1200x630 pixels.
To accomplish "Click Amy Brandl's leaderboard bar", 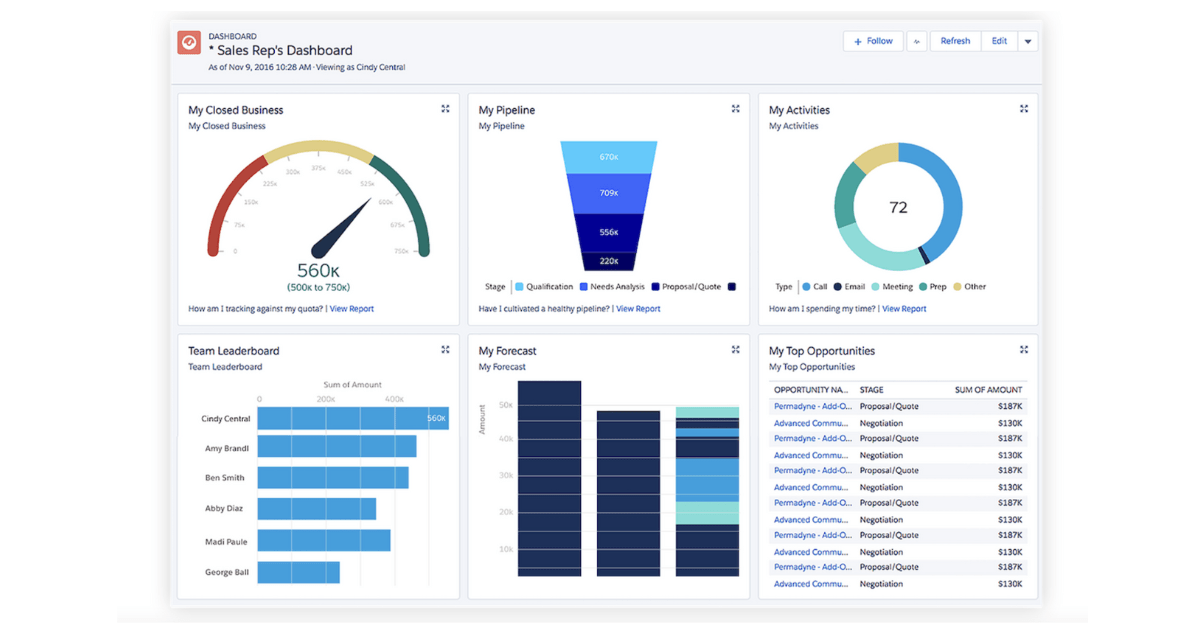I will (337, 446).
